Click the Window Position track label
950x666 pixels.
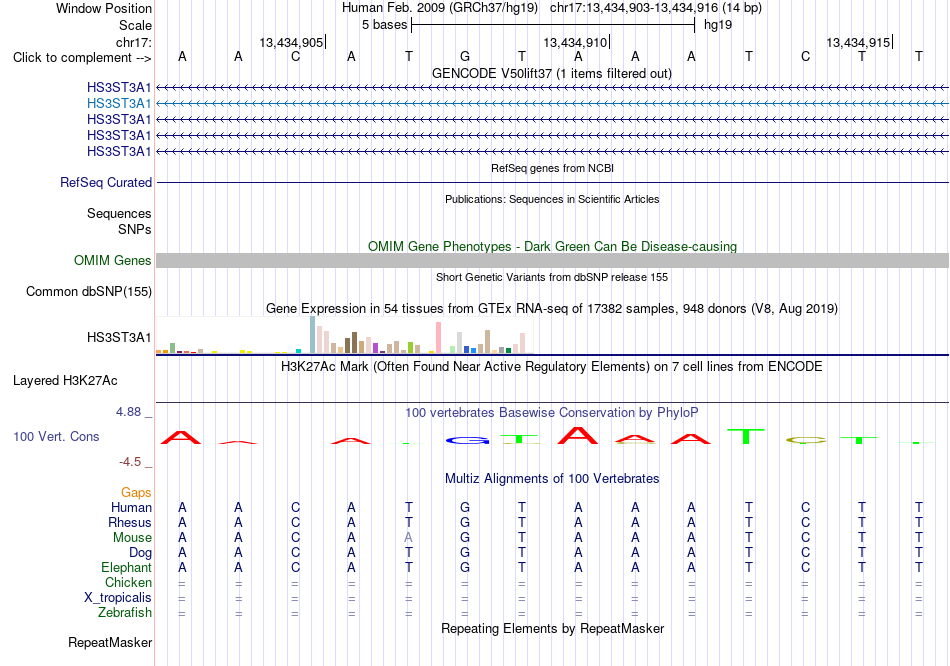click(x=104, y=8)
